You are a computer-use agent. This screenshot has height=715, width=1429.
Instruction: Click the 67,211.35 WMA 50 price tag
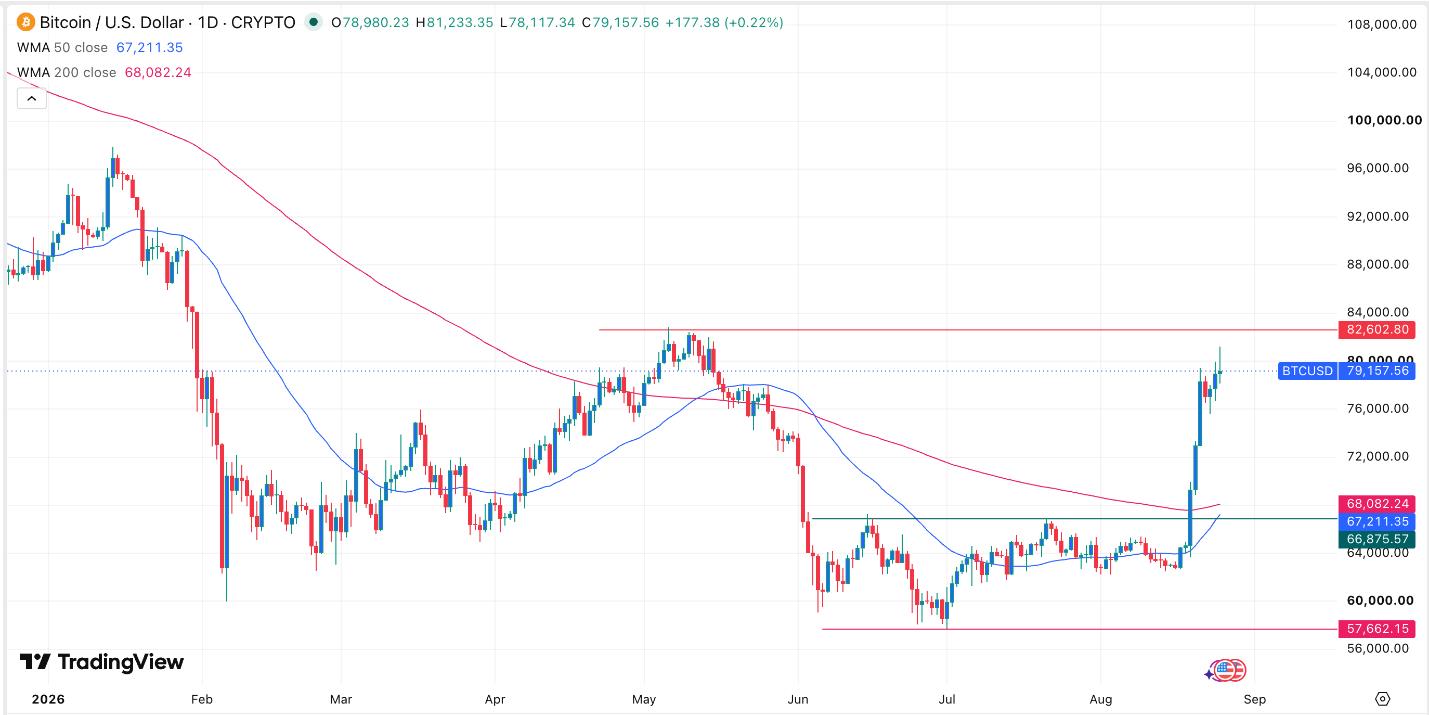pyautogui.click(x=1378, y=522)
